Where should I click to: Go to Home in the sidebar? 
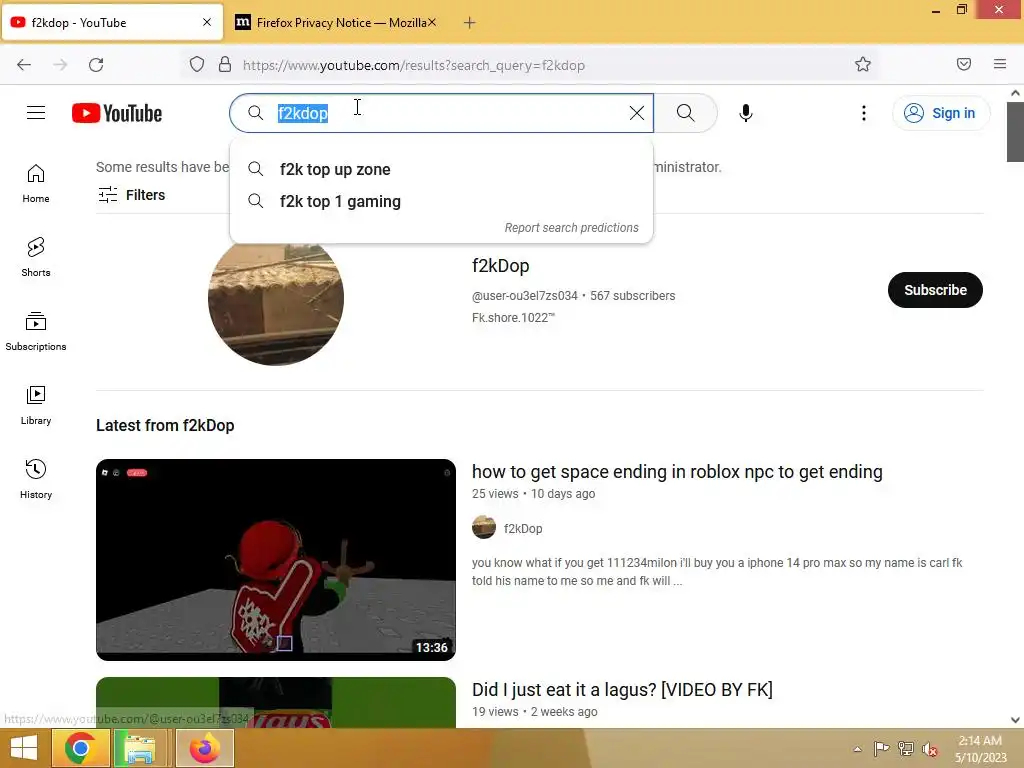(x=36, y=184)
